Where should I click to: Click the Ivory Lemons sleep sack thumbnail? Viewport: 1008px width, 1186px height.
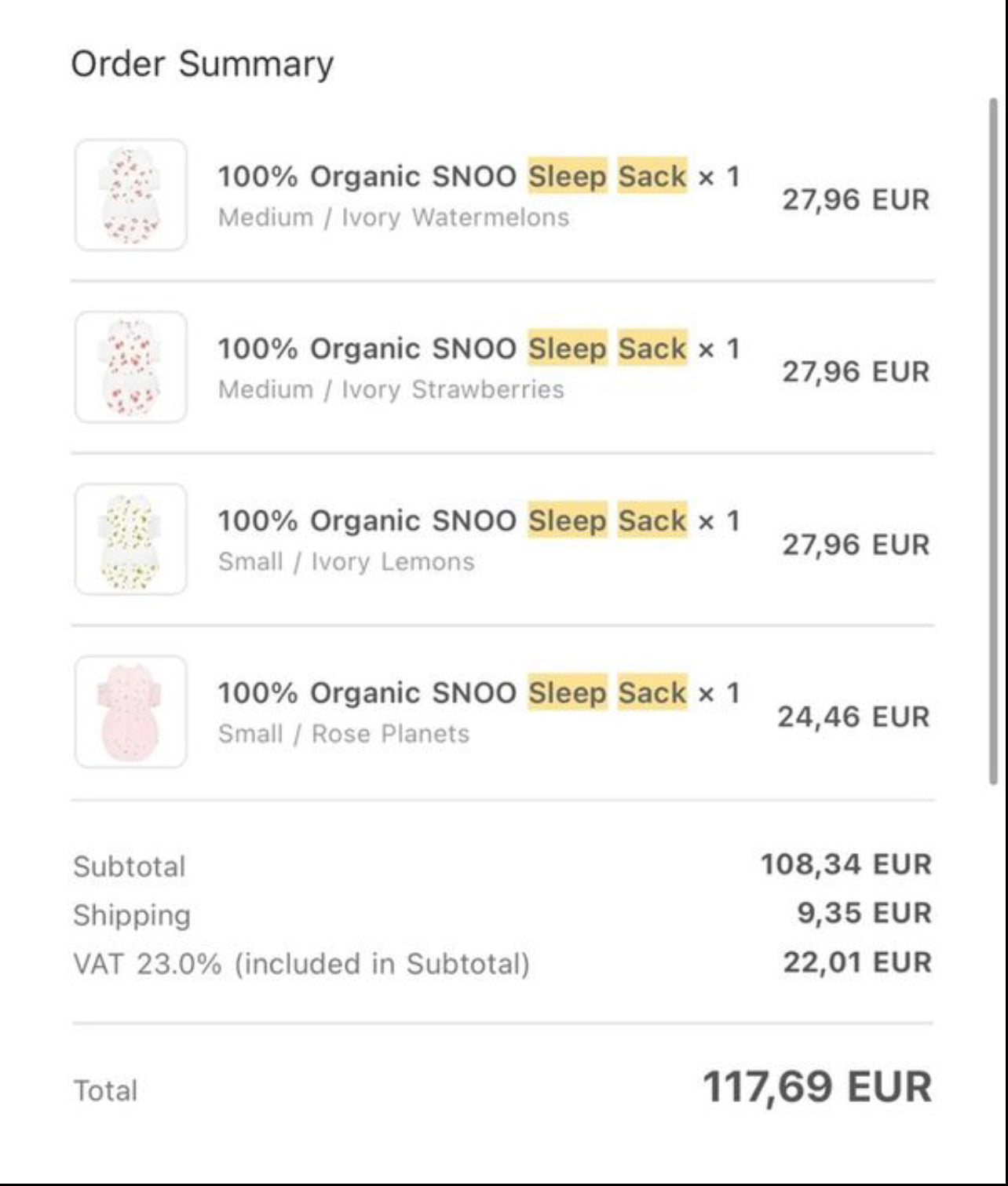click(x=131, y=539)
